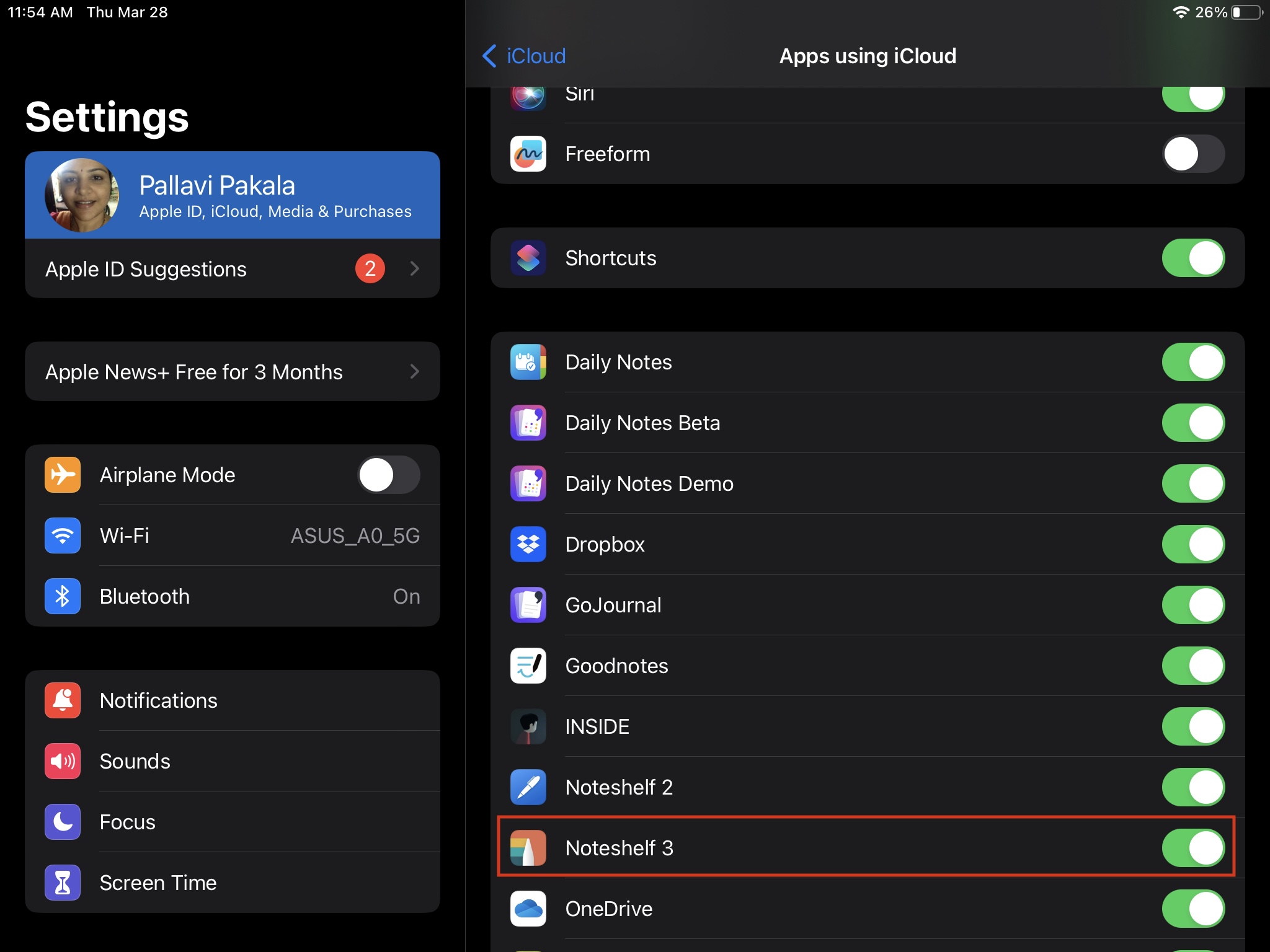This screenshot has width=1270, height=952.
Task: Open Sounds settings
Action: 233,761
